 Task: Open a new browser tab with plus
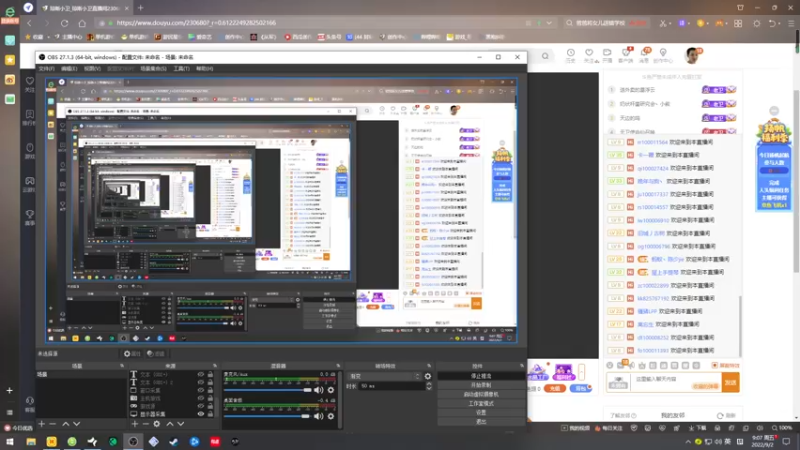(140, 8)
